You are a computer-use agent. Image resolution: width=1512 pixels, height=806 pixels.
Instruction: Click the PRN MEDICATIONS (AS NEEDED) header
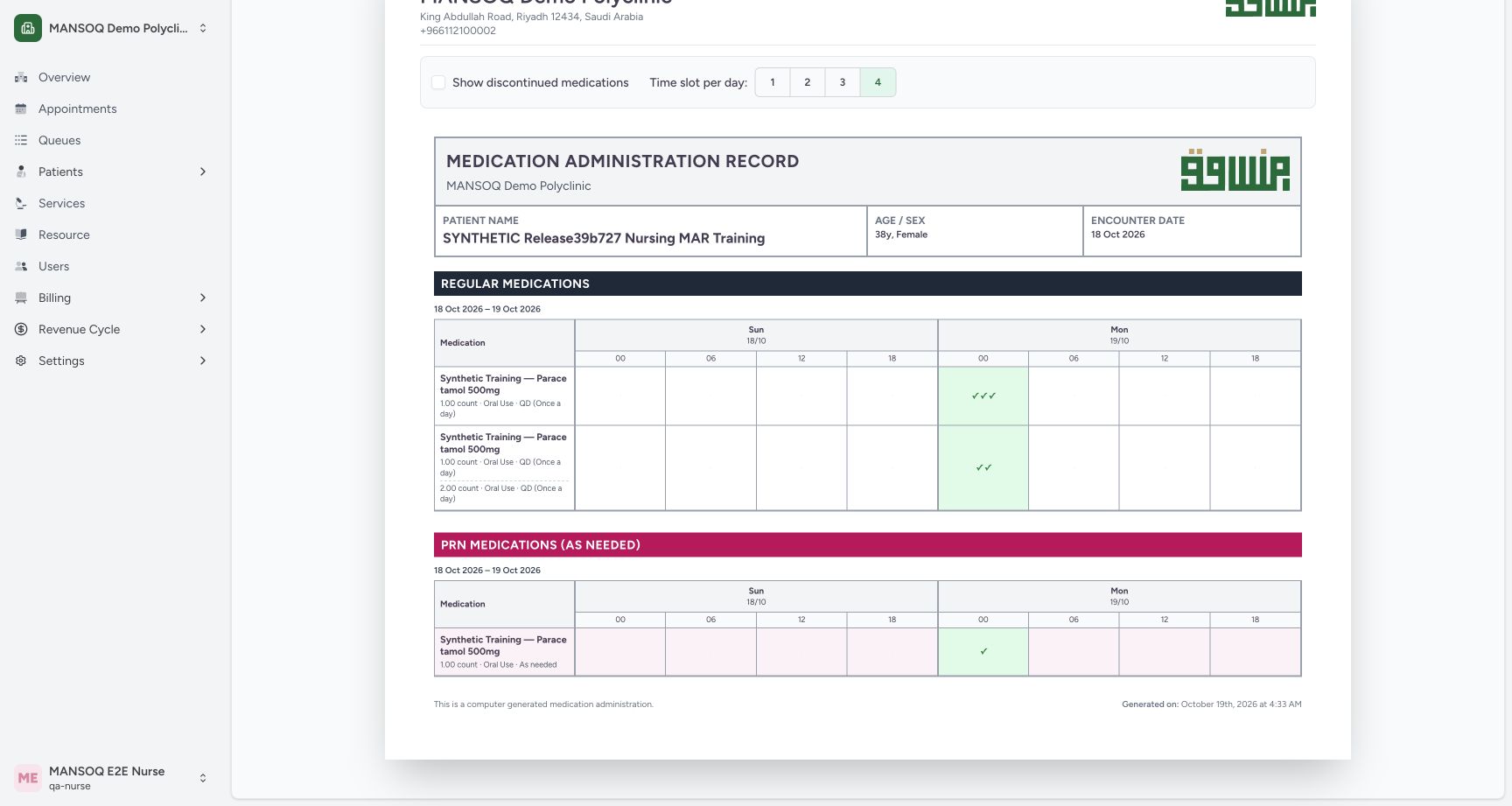tap(868, 544)
